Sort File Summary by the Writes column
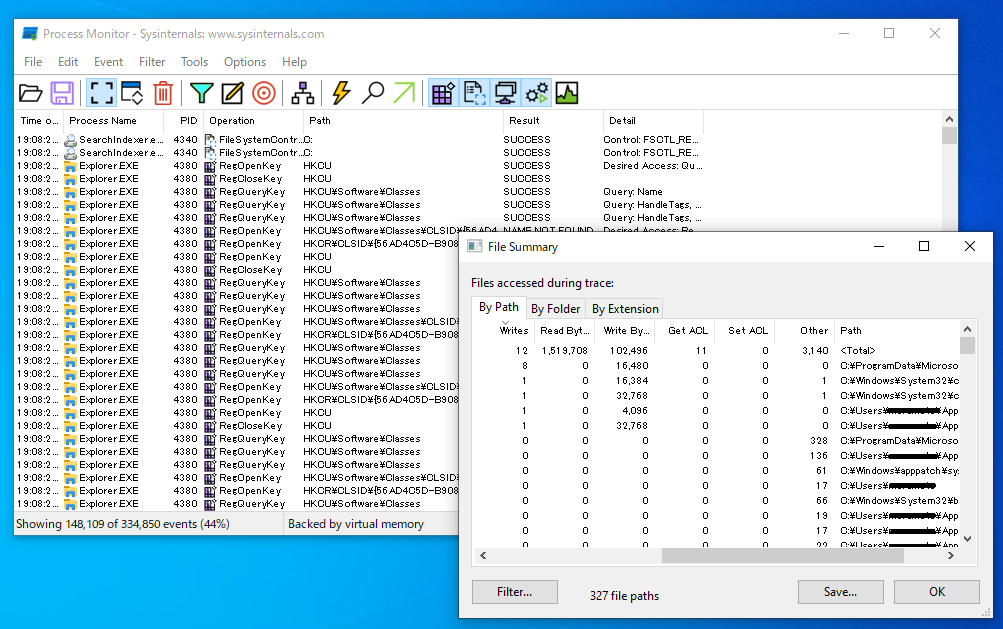The width and height of the screenshot is (1003, 629). 505,330
